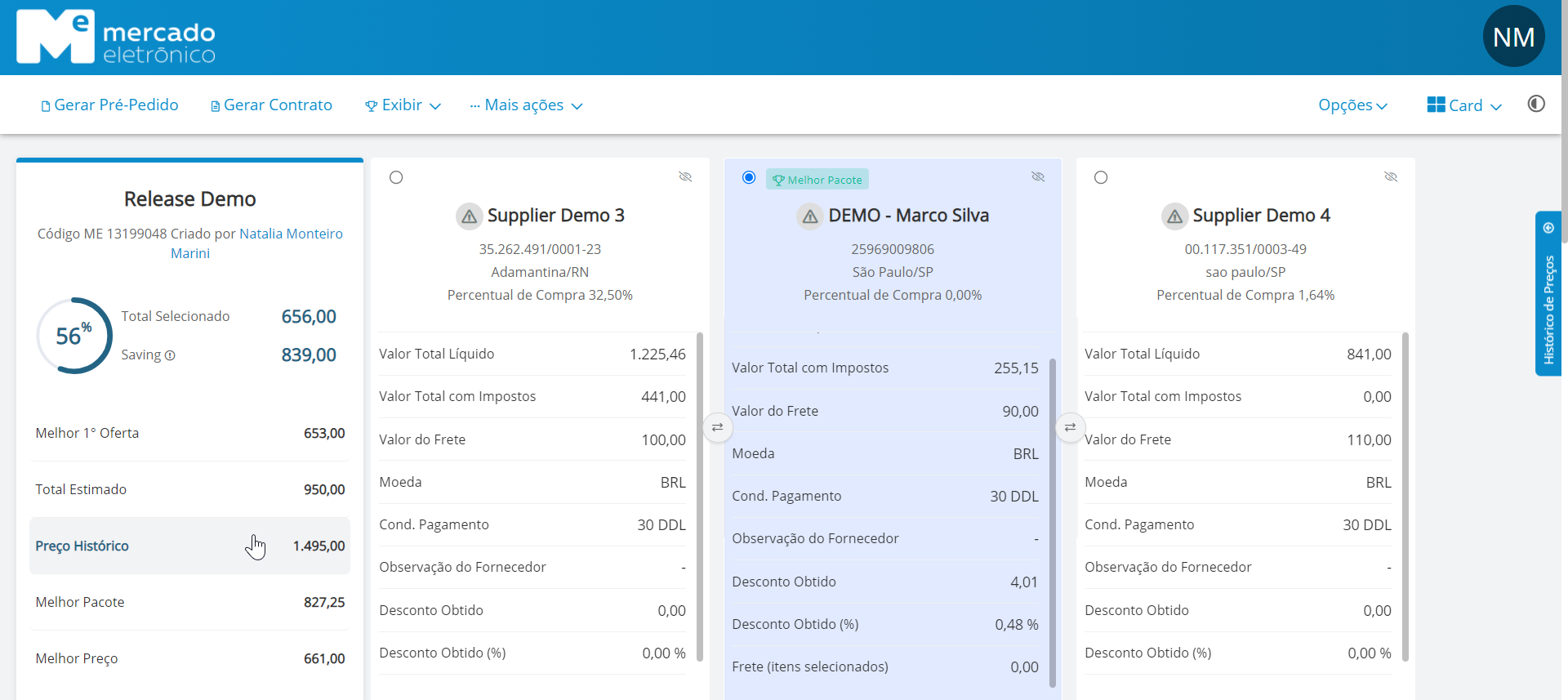Click Supplier Demo 4 Valor do Frete 110,00
This screenshot has width=1568, height=700.
point(1369,440)
